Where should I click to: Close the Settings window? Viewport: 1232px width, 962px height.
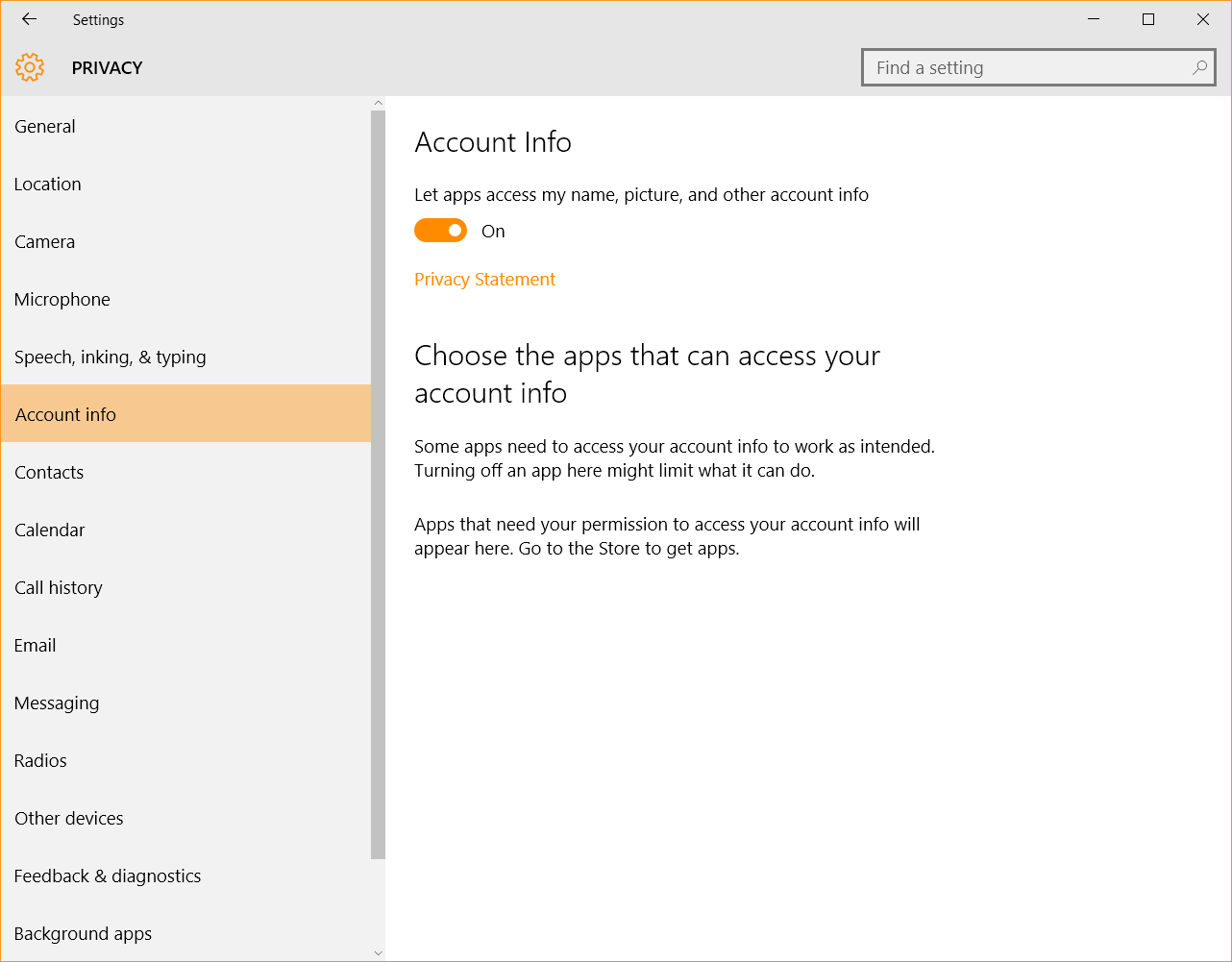pos(1203,19)
